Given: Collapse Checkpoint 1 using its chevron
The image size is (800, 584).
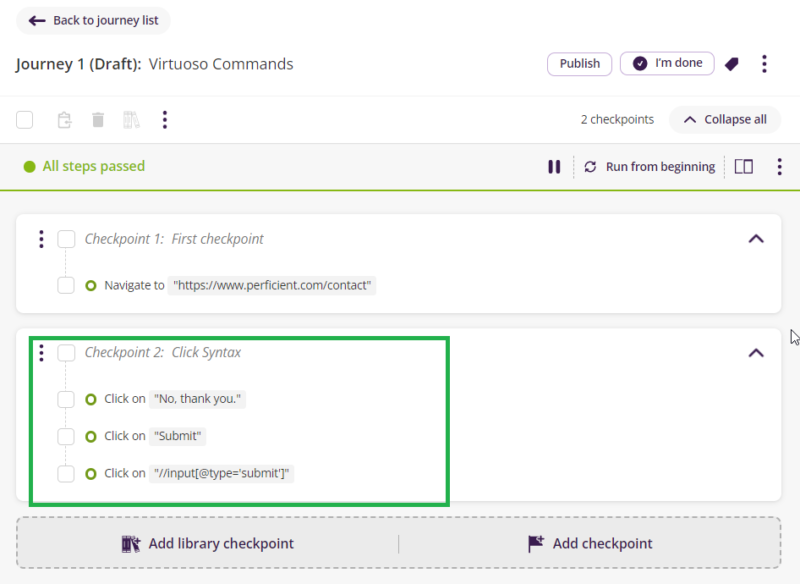Looking at the screenshot, I should (756, 239).
